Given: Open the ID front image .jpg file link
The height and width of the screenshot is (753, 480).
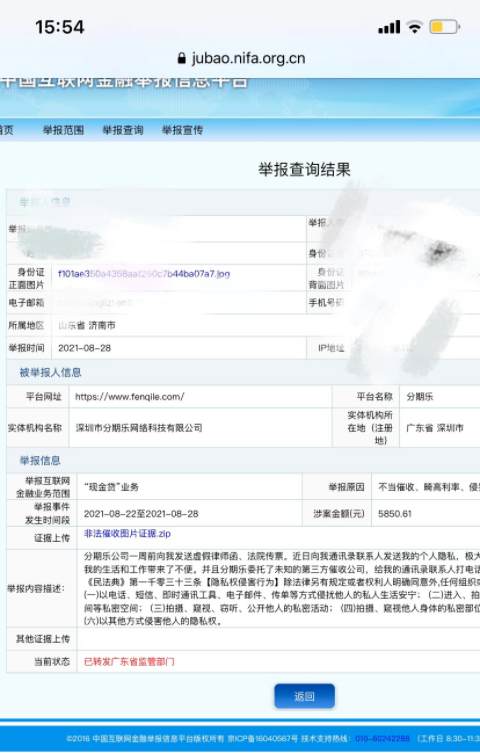Looking at the screenshot, I should click(144, 274).
